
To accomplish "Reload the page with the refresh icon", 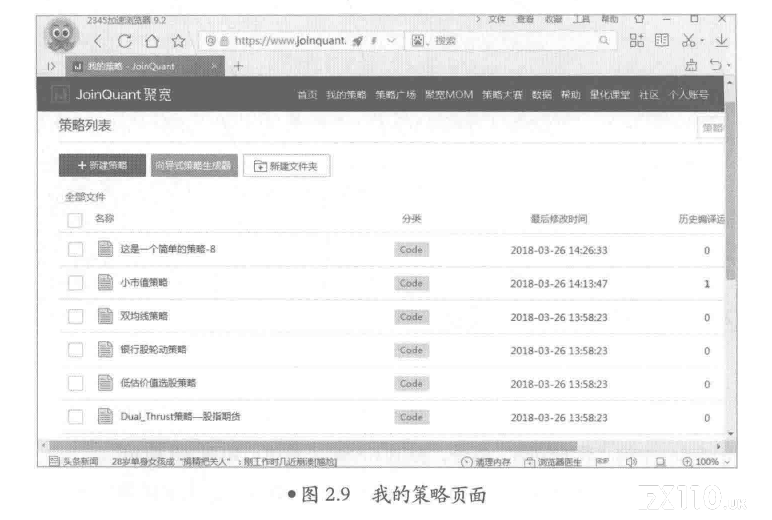I will (125, 41).
